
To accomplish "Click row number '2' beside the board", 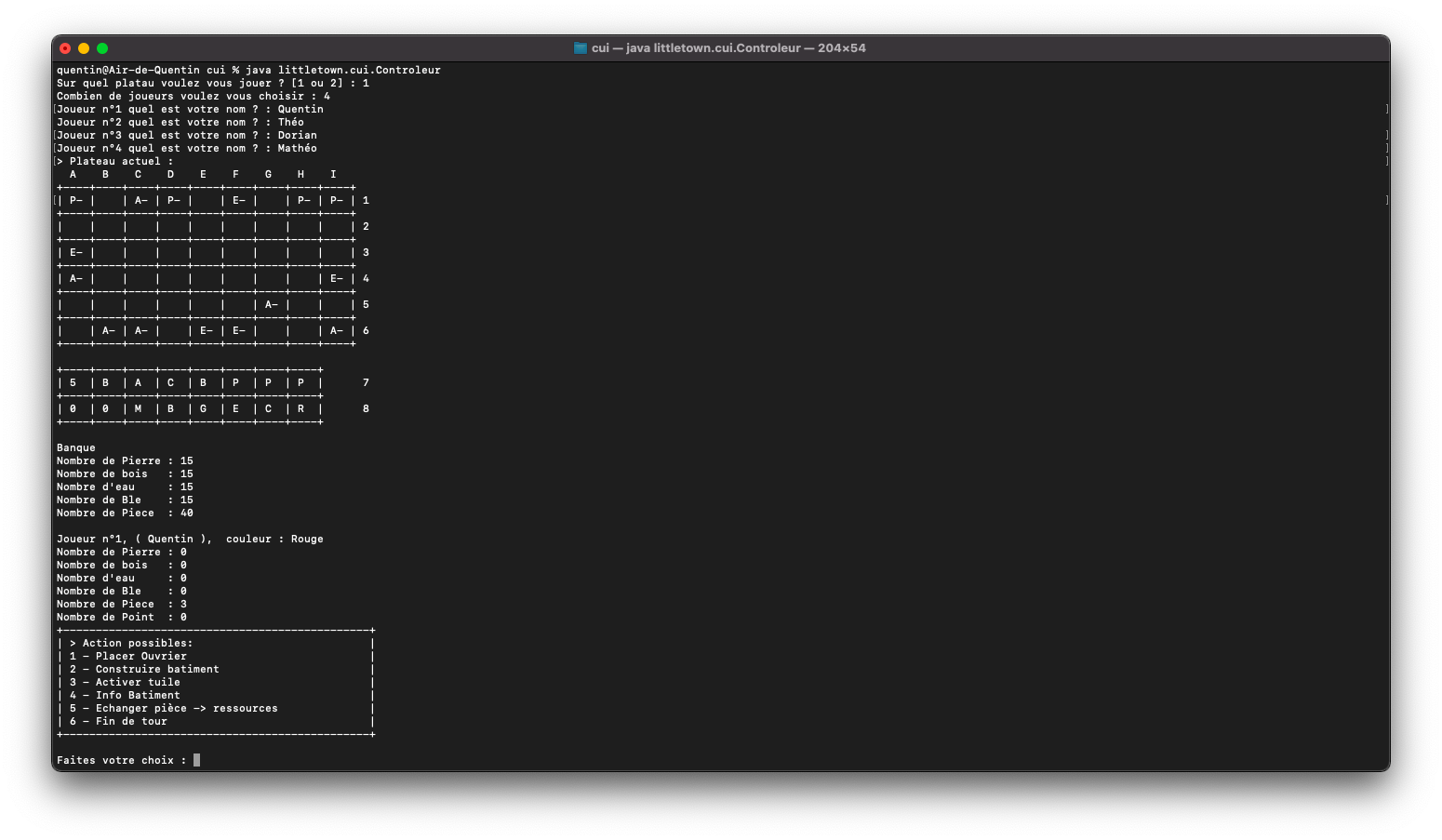I will [x=366, y=226].
